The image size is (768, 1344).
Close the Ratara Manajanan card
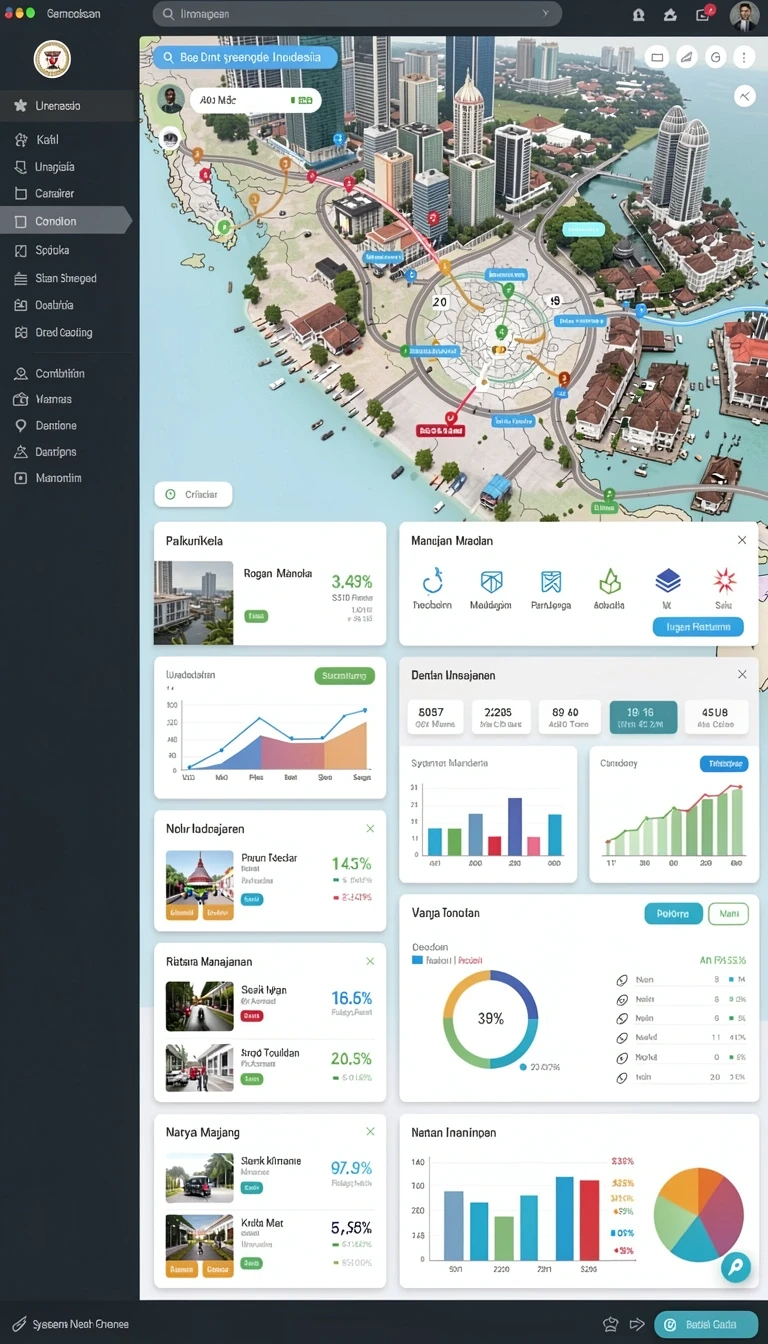[x=370, y=961]
